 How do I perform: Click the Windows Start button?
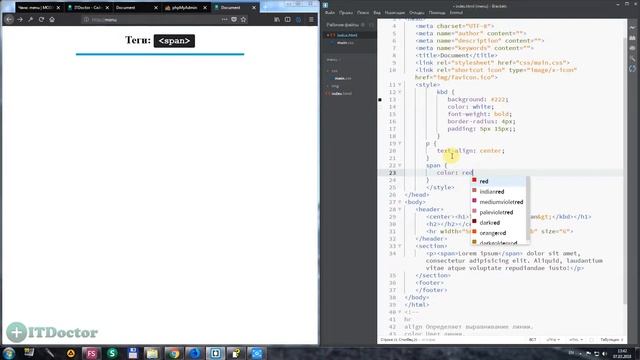click(9, 353)
